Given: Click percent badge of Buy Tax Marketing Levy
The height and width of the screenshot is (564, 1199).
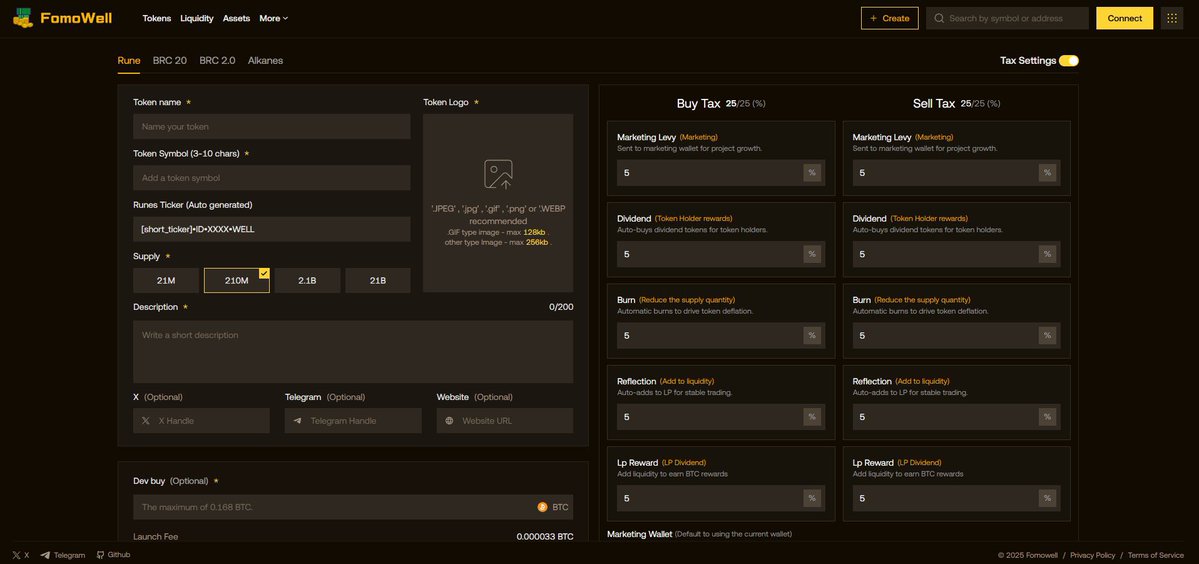Looking at the screenshot, I should tap(811, 173).
